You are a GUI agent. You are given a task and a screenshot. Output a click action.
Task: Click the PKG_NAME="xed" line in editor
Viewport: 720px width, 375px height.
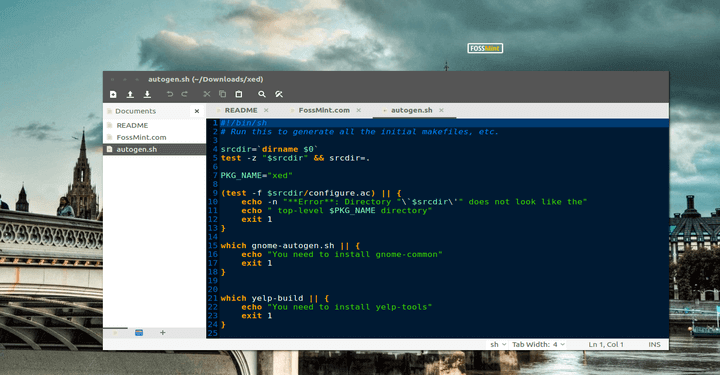click(x=257, y=175)
